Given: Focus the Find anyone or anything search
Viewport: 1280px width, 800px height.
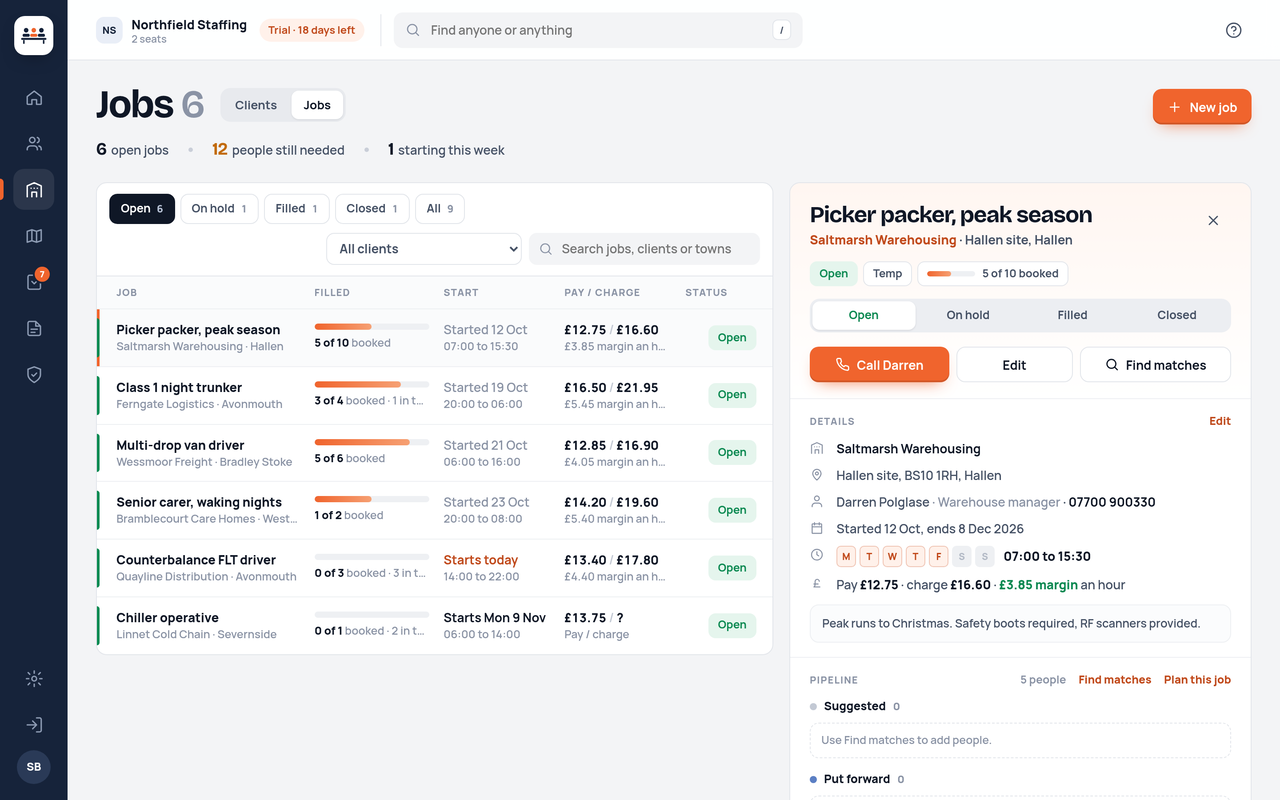Looking at the screenshot, I should [x=598, y=30].
